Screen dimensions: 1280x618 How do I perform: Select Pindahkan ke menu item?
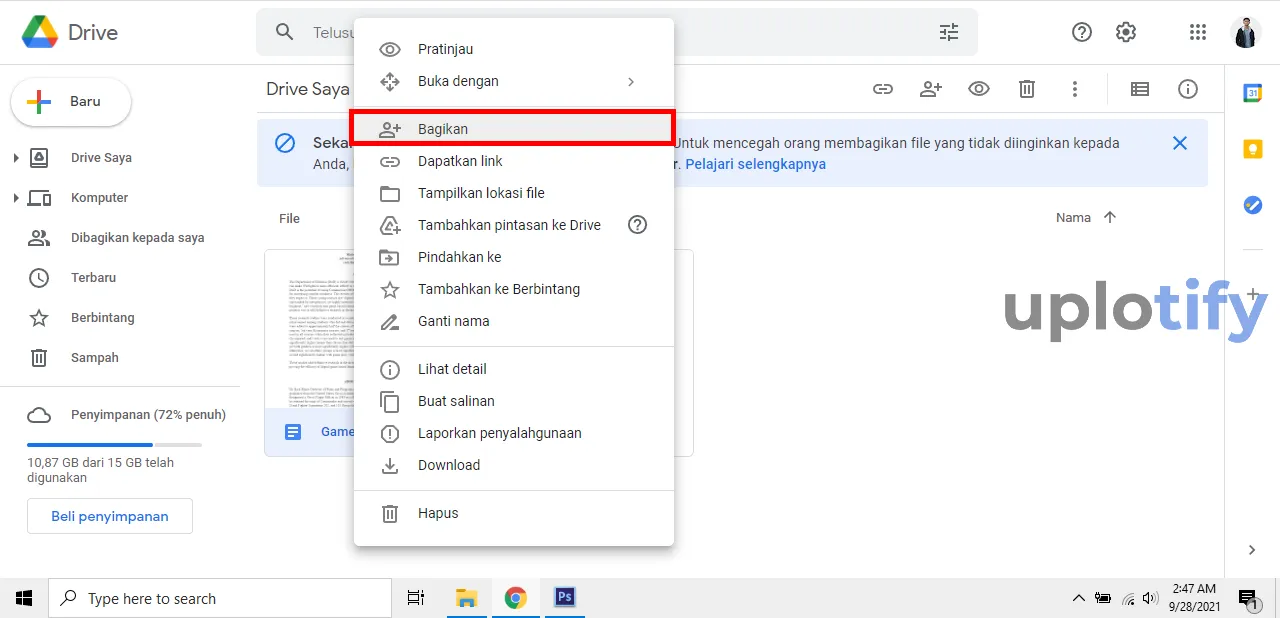(514, 257)
